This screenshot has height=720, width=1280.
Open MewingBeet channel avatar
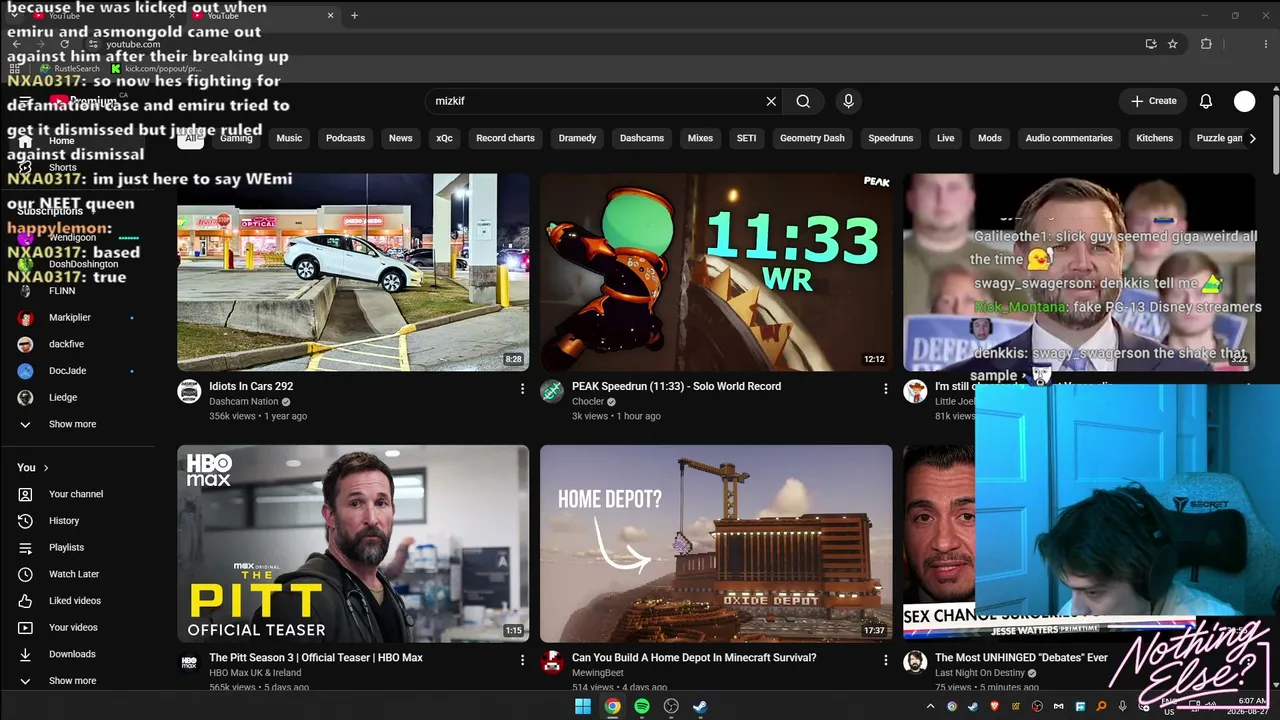pos(552,662)
